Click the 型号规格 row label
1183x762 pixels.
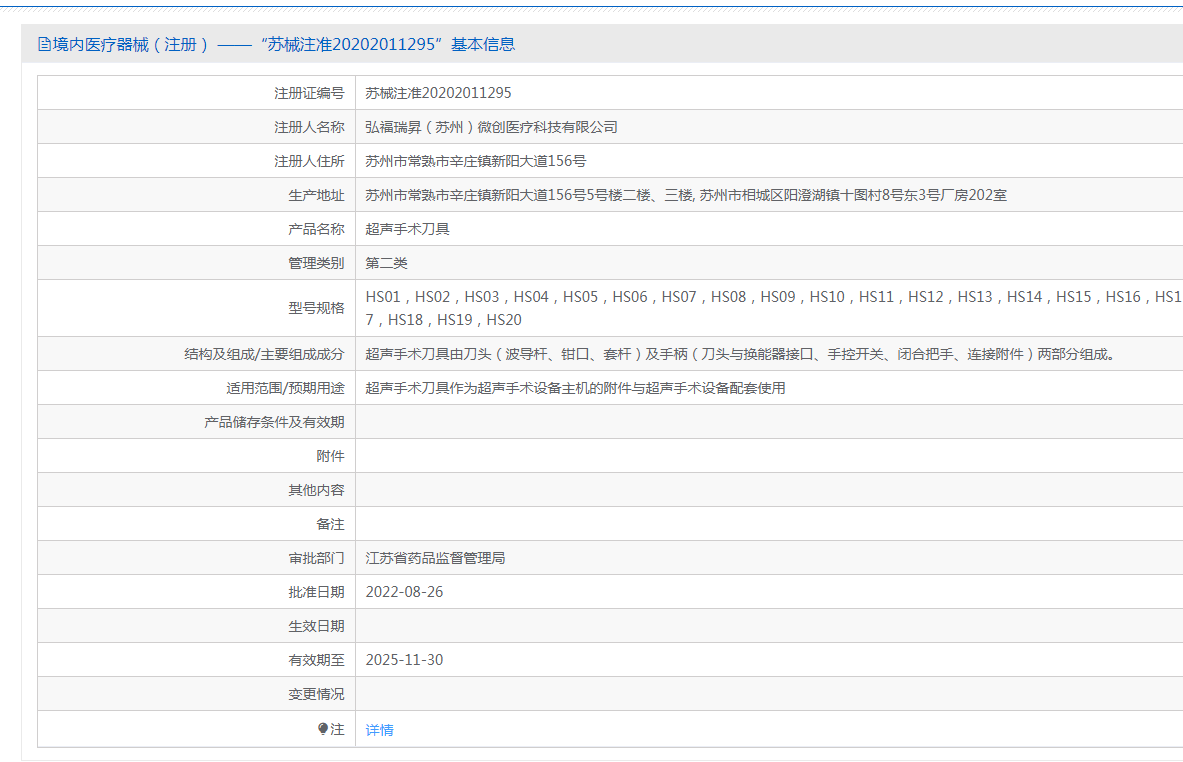[x=316, y=308]
